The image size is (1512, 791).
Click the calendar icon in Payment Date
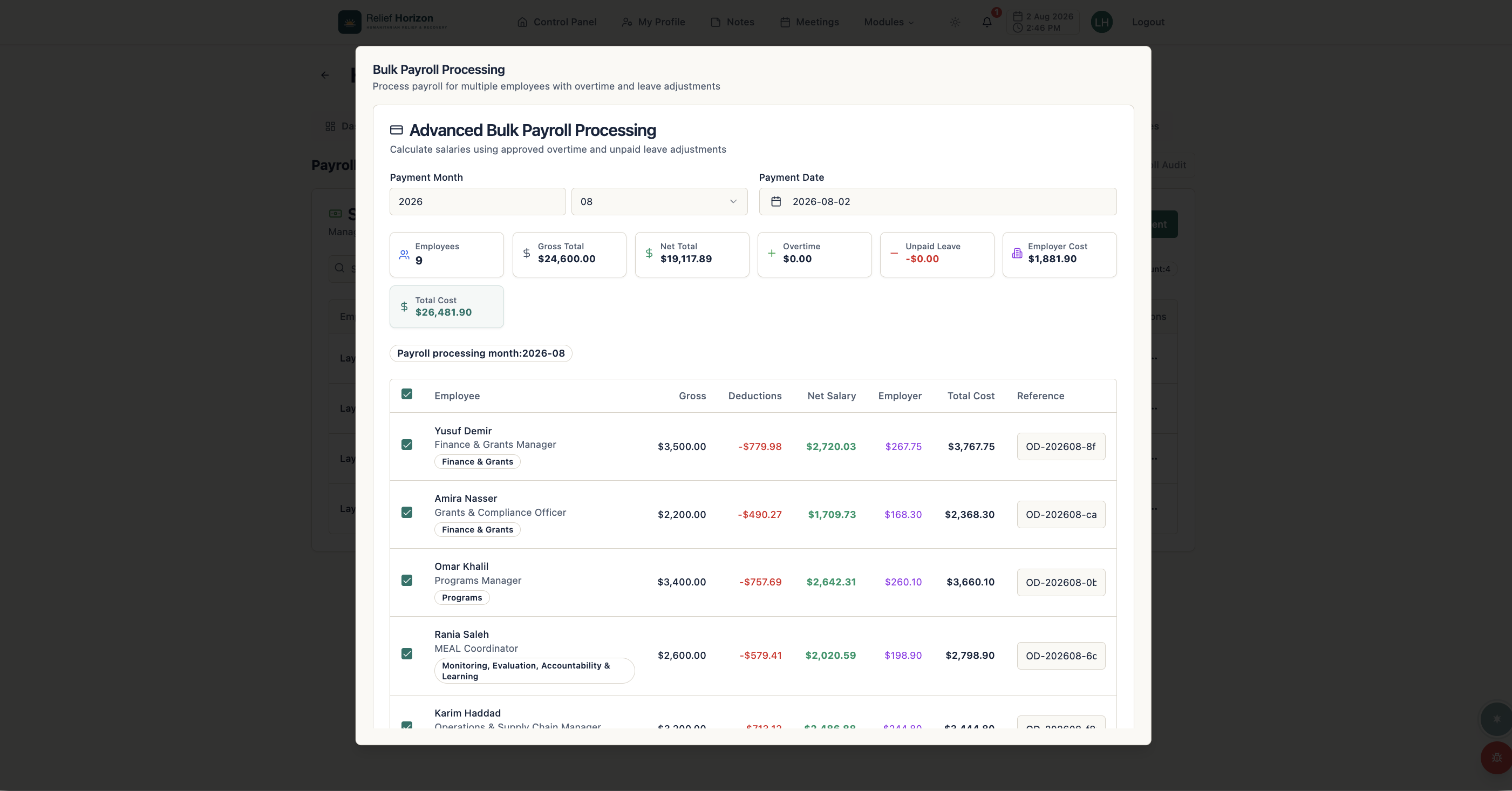pyautogui.click(x=775, y=201)
